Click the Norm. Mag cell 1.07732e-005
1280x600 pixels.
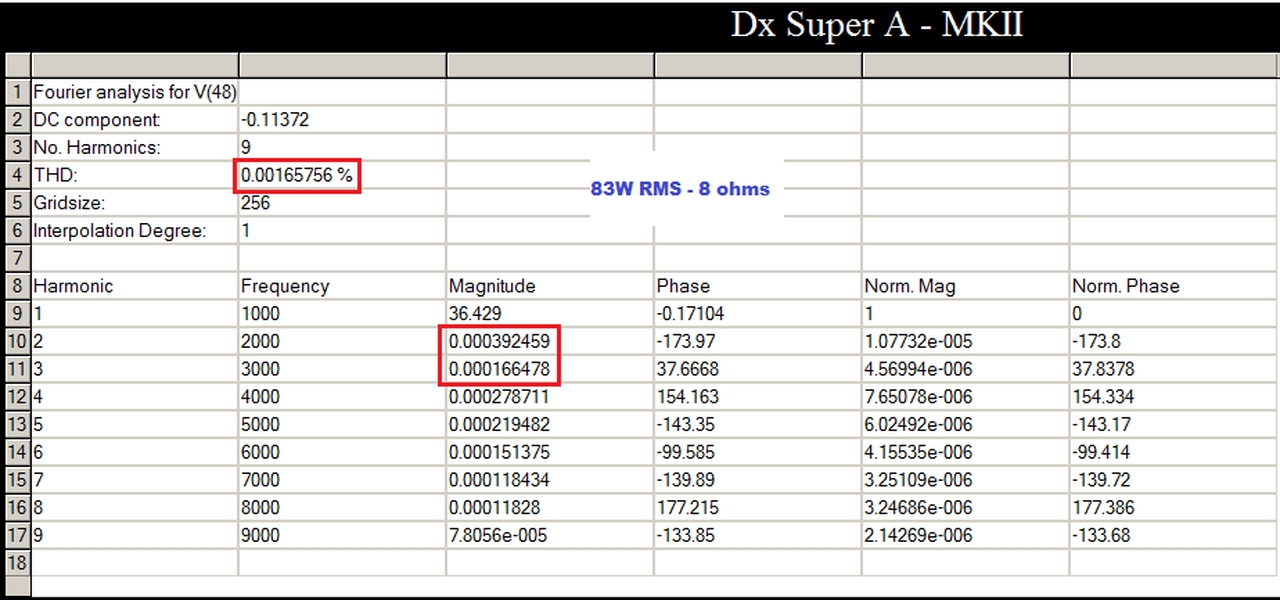click(965, 341)
